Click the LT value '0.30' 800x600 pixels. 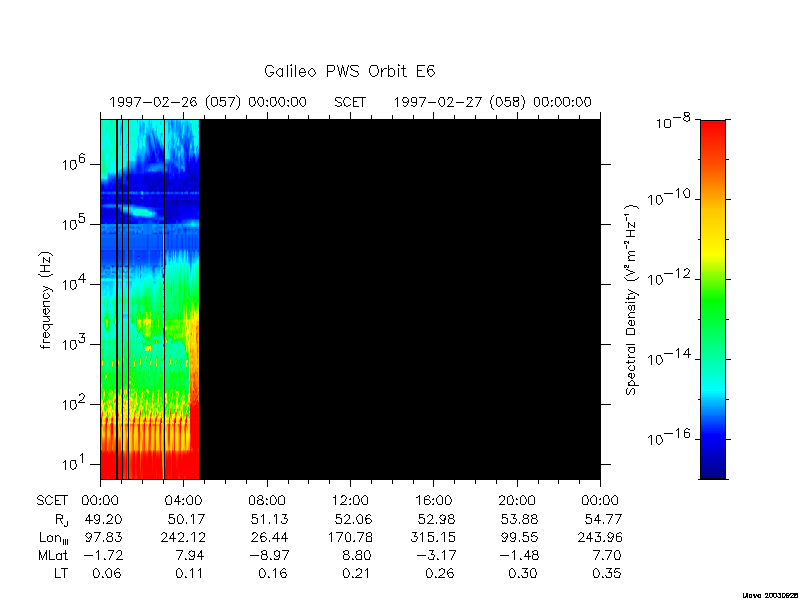[x=522, y=573]
